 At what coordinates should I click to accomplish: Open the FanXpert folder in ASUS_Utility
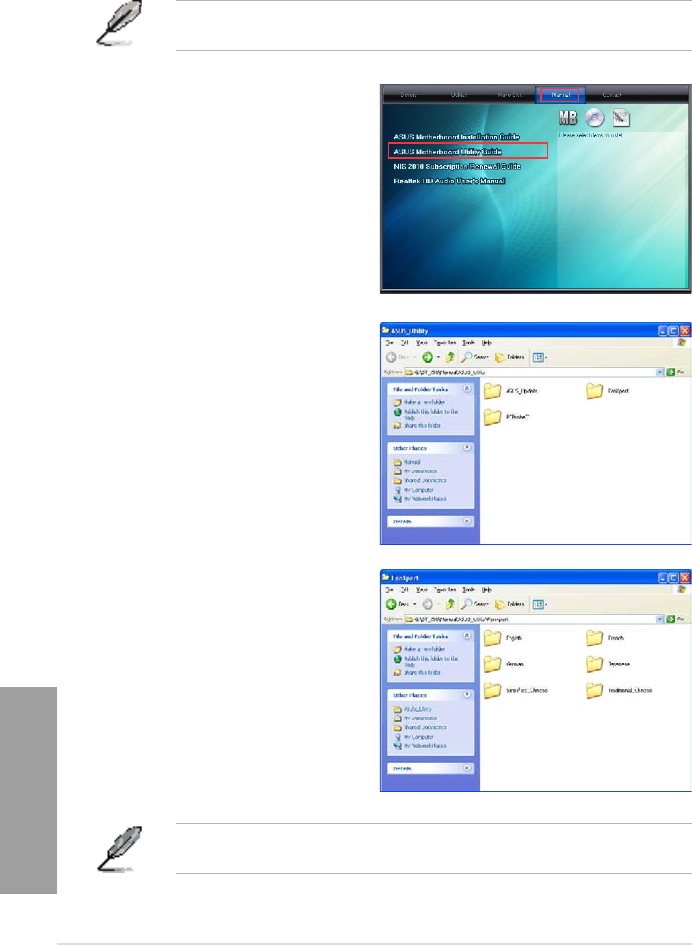608,391
